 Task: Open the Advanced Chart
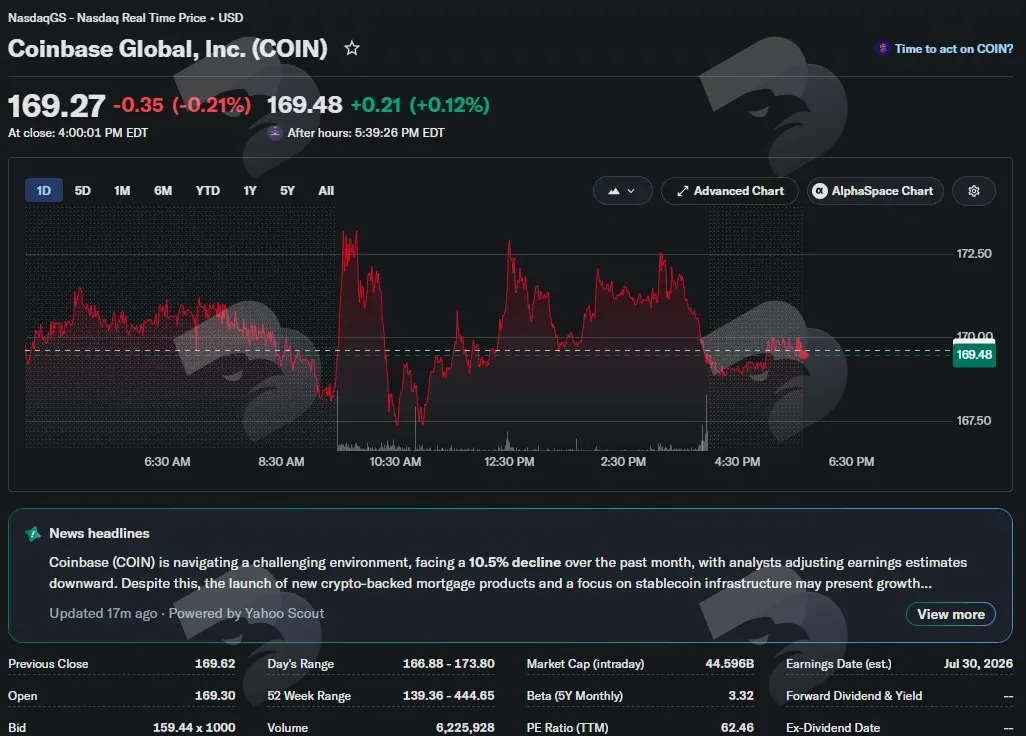click(x=730, y=191)
